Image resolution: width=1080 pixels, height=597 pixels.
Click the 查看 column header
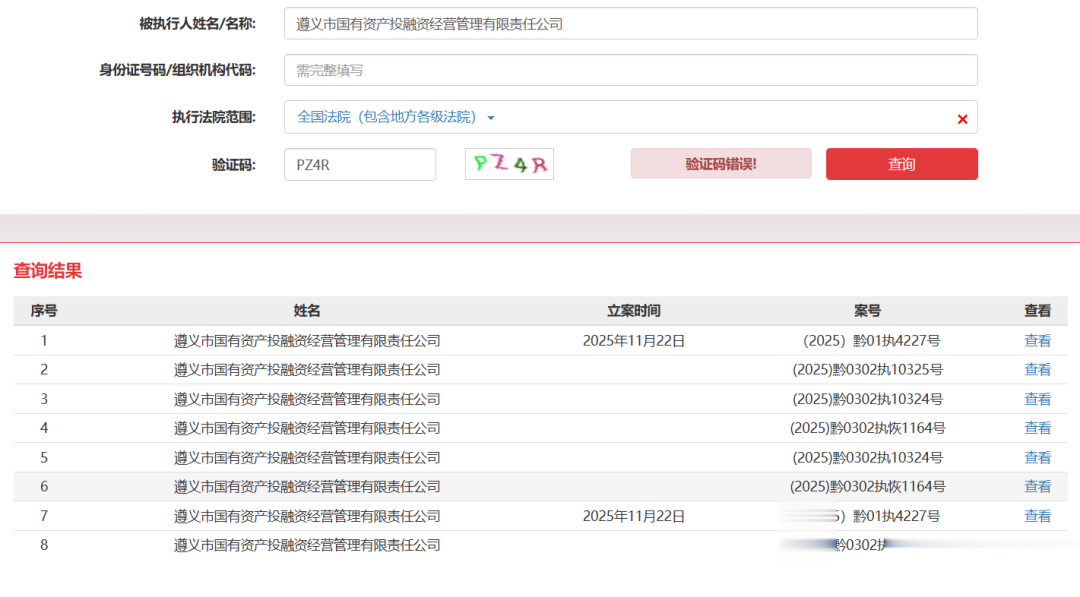click(x=1037, y=311)
